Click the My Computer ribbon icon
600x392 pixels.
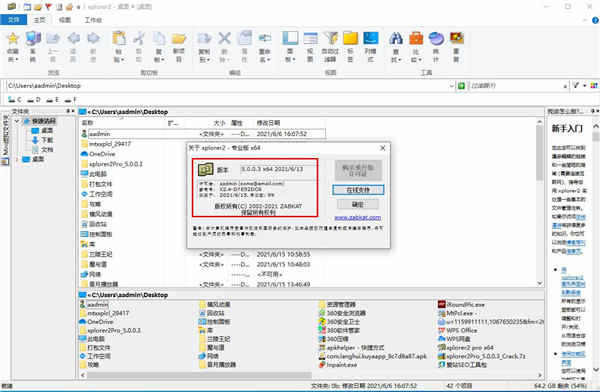(33, 47)
